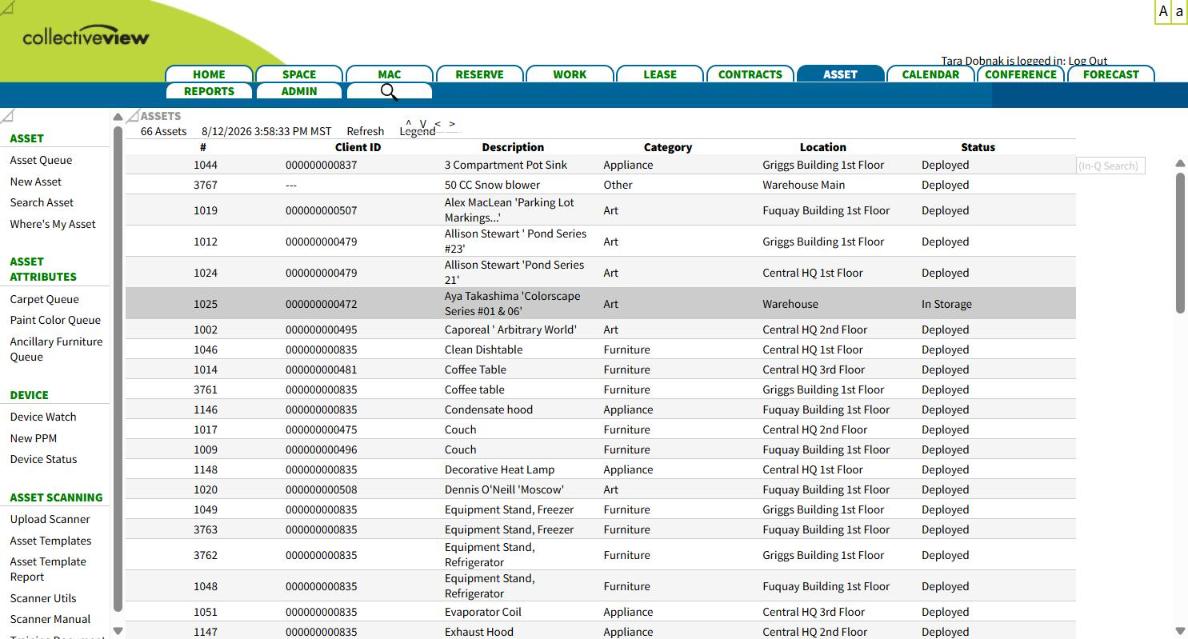Click the left < navigation arrow
Viewport: 1188px width, 639px height.
click(437, 123)
